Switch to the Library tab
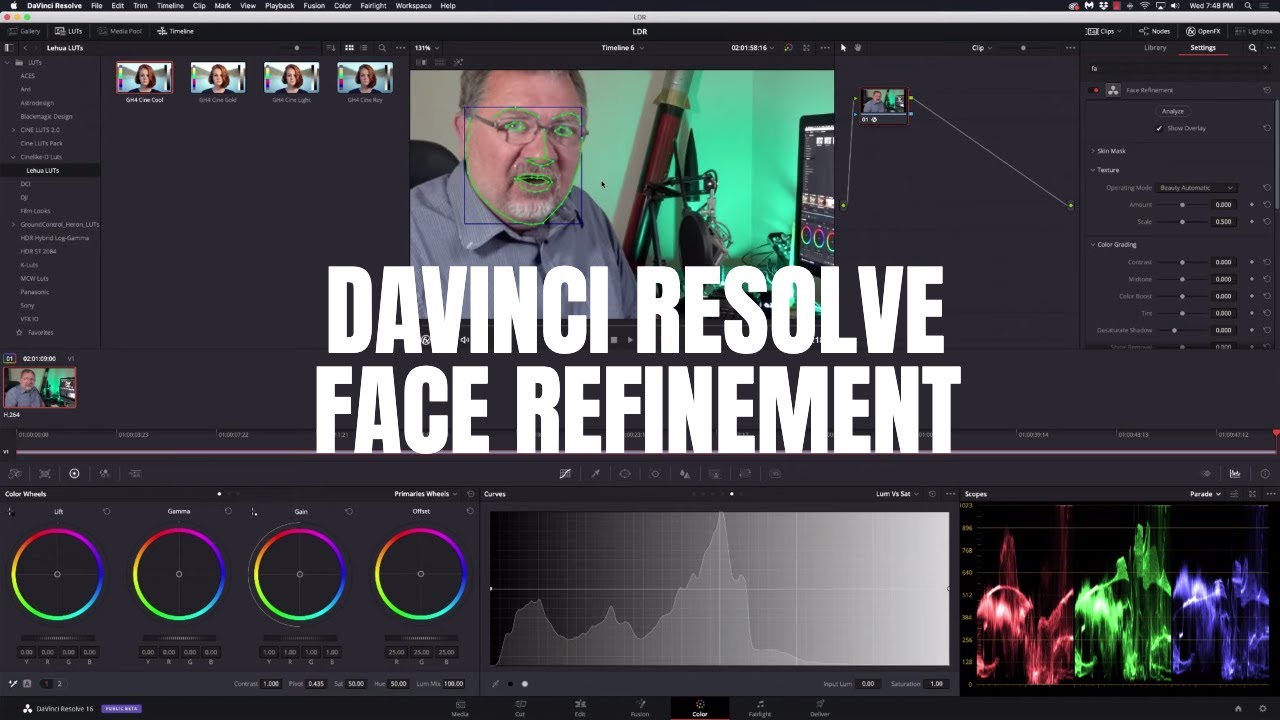 (1155, 47)
